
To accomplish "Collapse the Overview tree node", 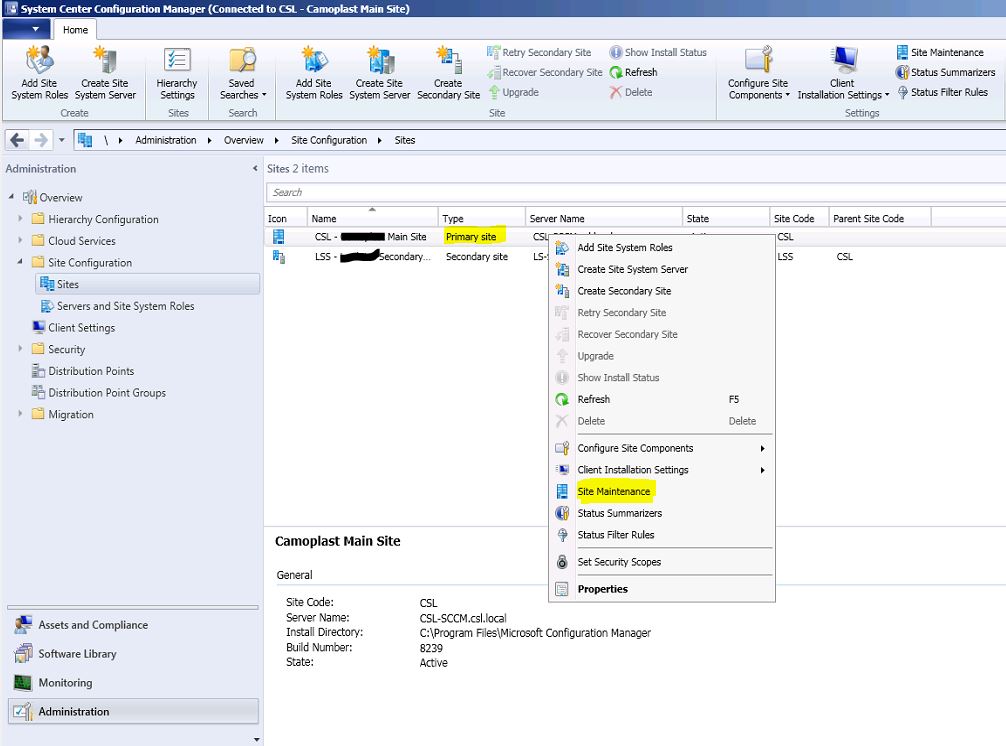I will click(11, 197).
